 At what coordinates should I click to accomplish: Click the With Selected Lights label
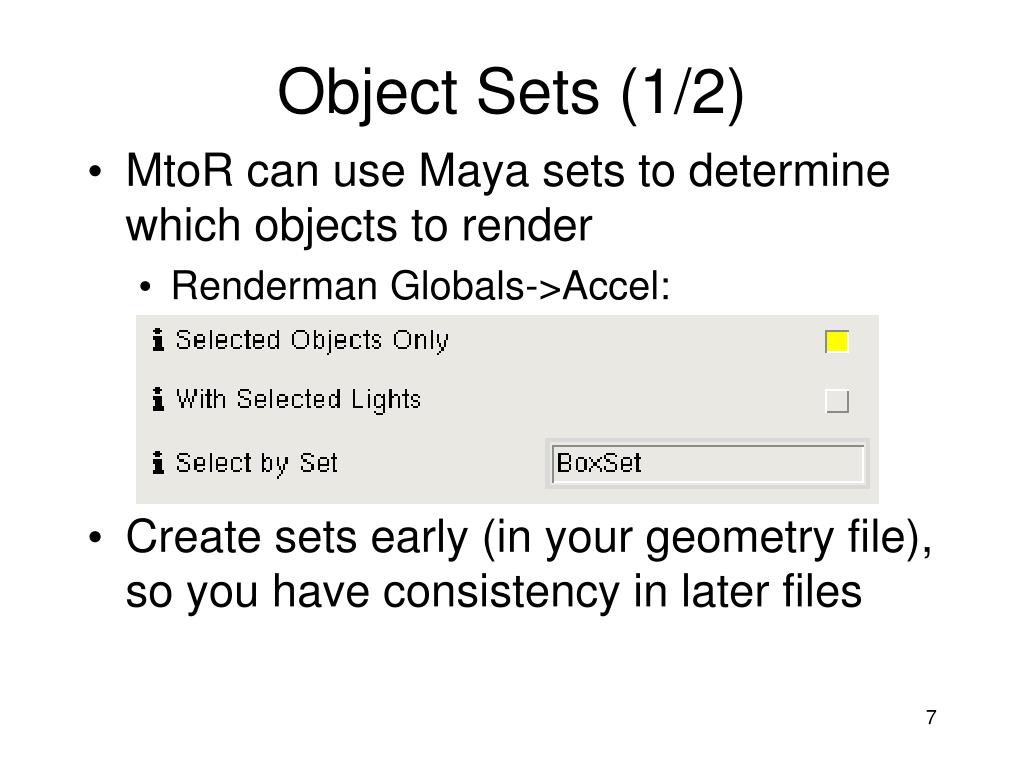pyautogui.click(x=298, y=399)
